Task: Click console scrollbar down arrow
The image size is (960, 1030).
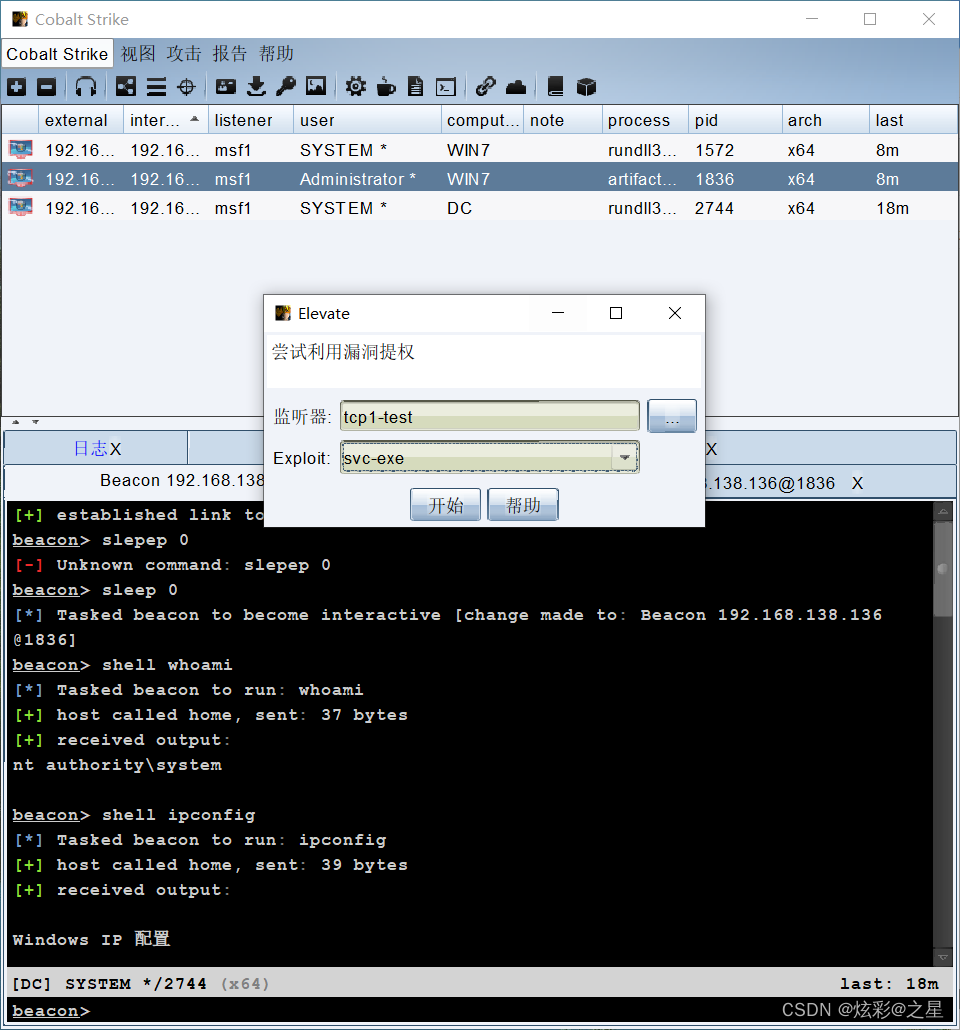Action: [x=943, y=958]
